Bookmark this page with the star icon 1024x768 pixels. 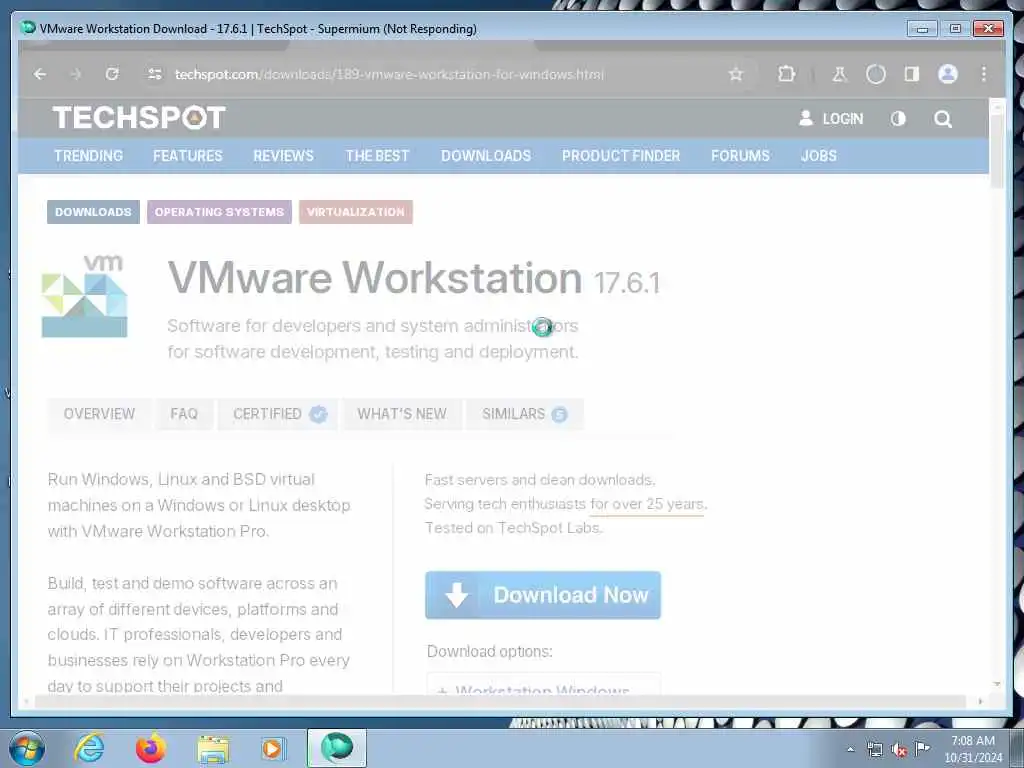click(736, 74)
